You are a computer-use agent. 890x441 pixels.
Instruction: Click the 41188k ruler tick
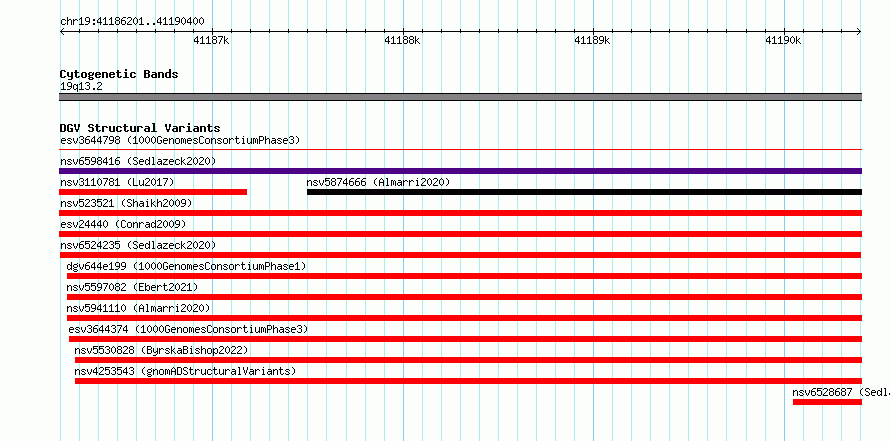[x=402, y=40]
